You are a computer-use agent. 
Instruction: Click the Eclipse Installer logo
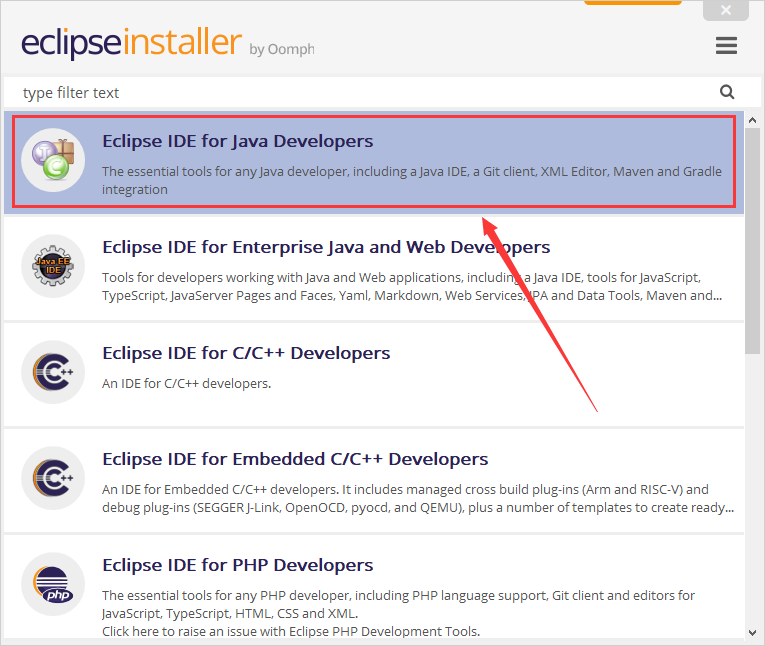click(131, 44)
